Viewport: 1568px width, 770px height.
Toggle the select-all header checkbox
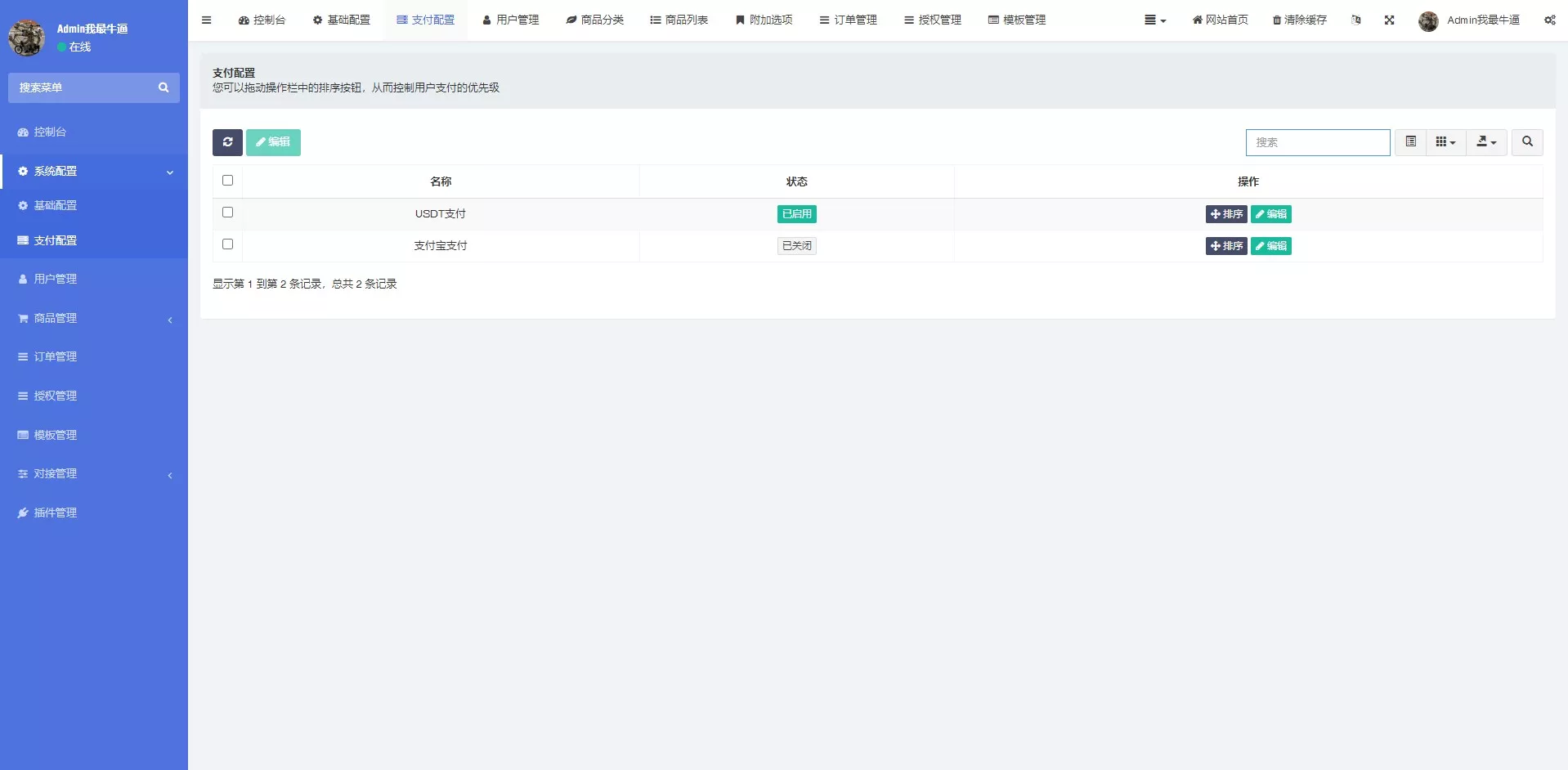[227, 181]
